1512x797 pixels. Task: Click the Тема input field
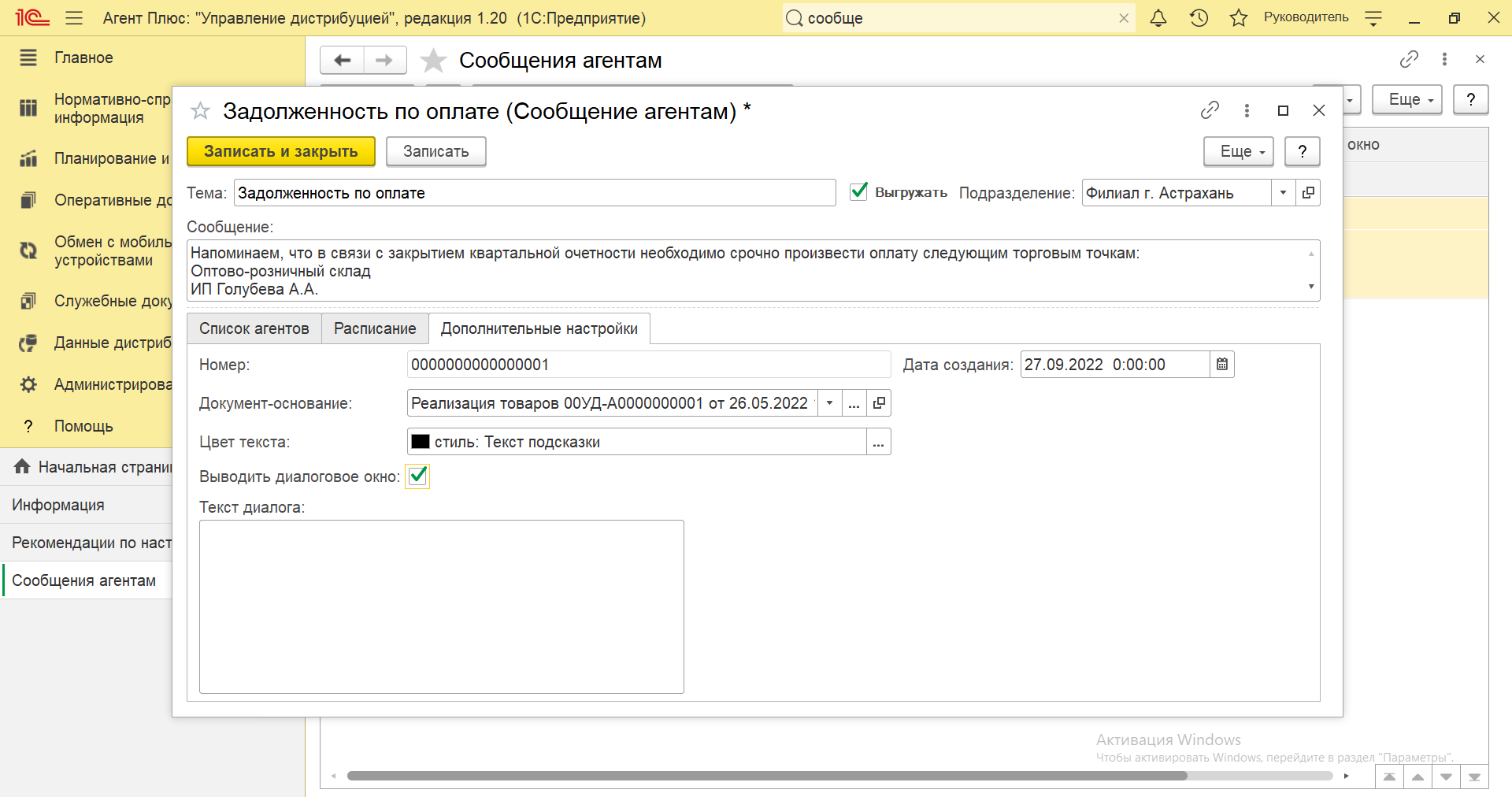tap(535, 193)
